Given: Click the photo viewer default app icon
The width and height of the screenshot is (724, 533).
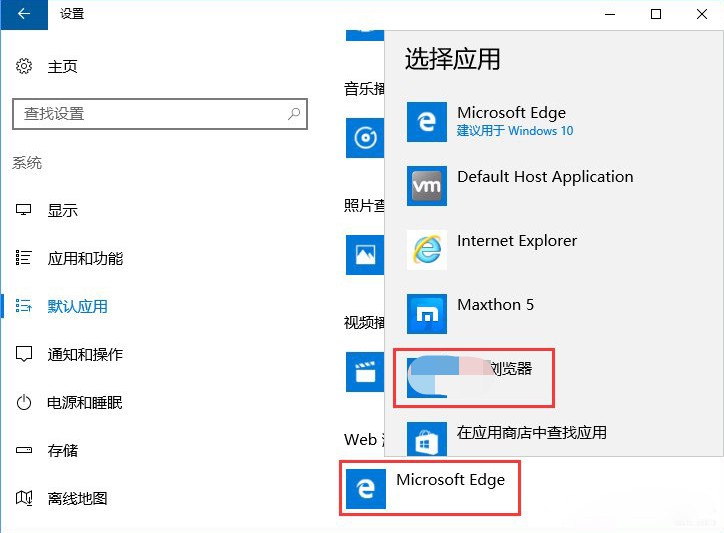Looking at the screenshot, I should (364, 254).
